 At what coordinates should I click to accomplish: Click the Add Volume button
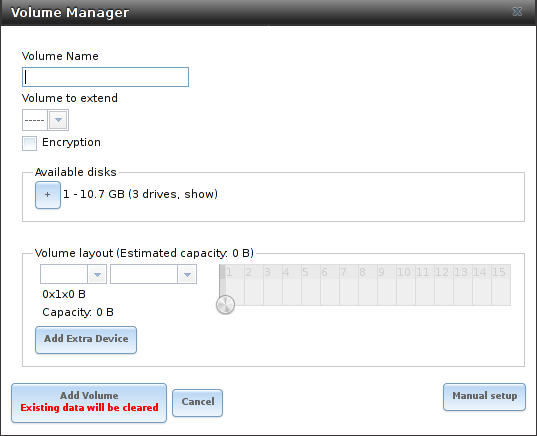click(x=89, y=403)
